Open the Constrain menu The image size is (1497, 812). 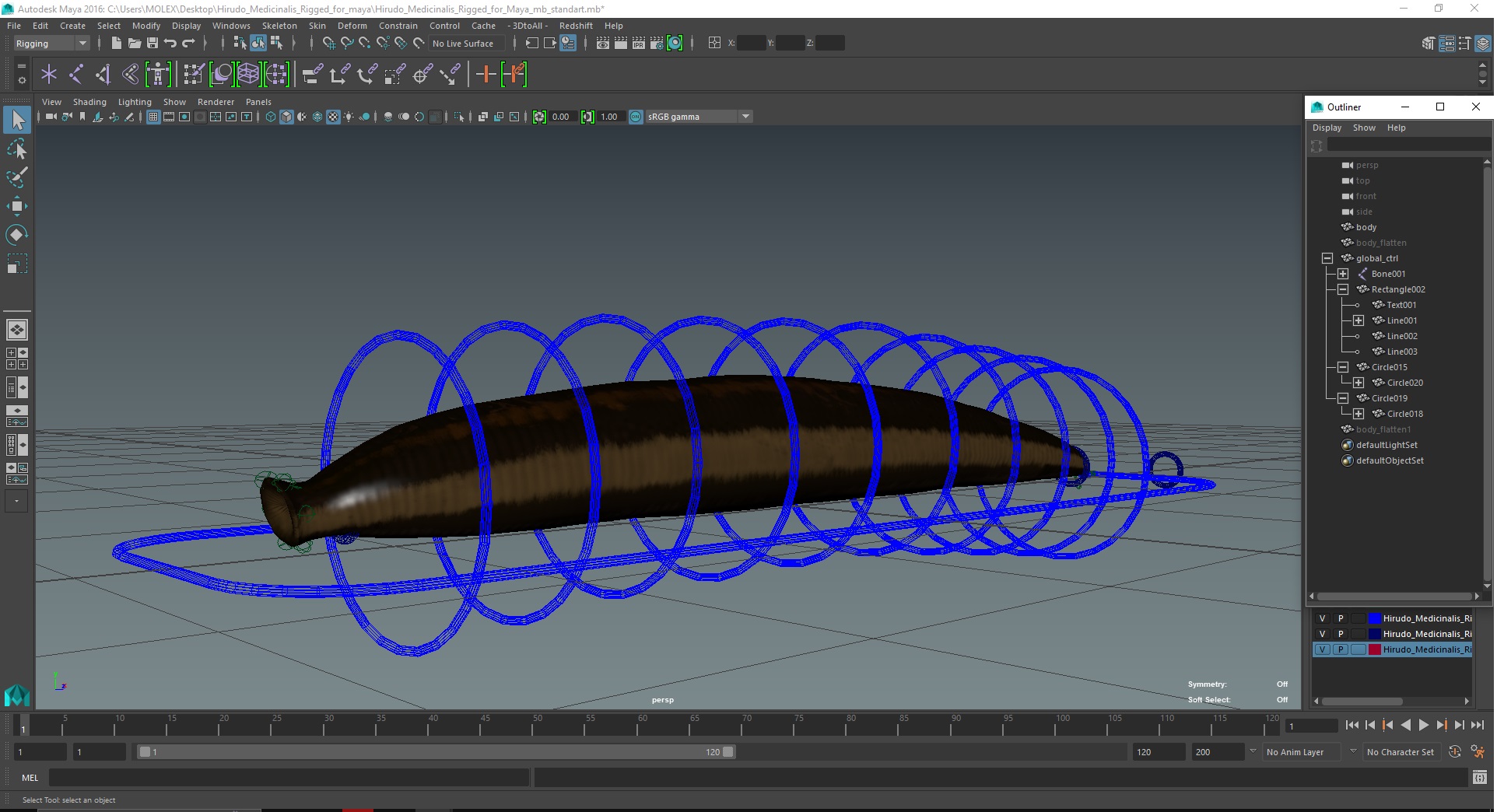tap(398, 26)
